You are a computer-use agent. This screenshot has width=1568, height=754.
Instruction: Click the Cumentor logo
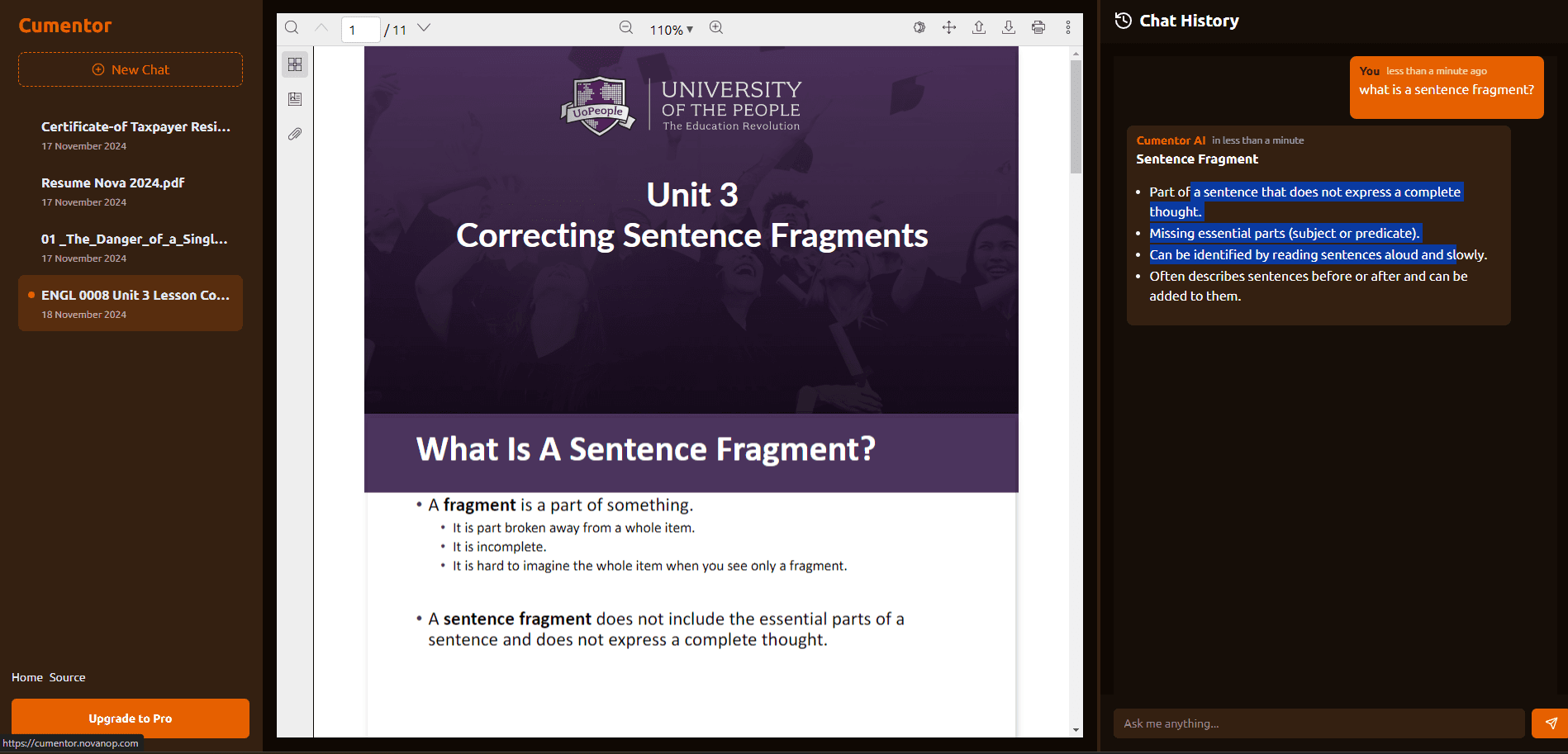tap(65, 26)
